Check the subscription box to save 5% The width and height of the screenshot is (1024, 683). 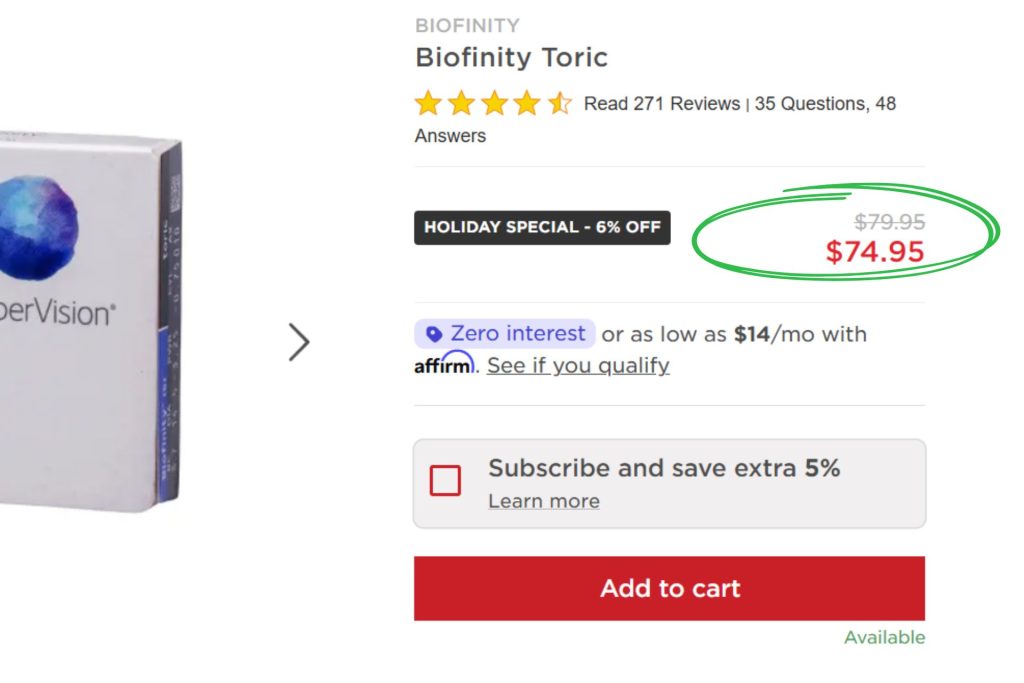pos(447,481)
